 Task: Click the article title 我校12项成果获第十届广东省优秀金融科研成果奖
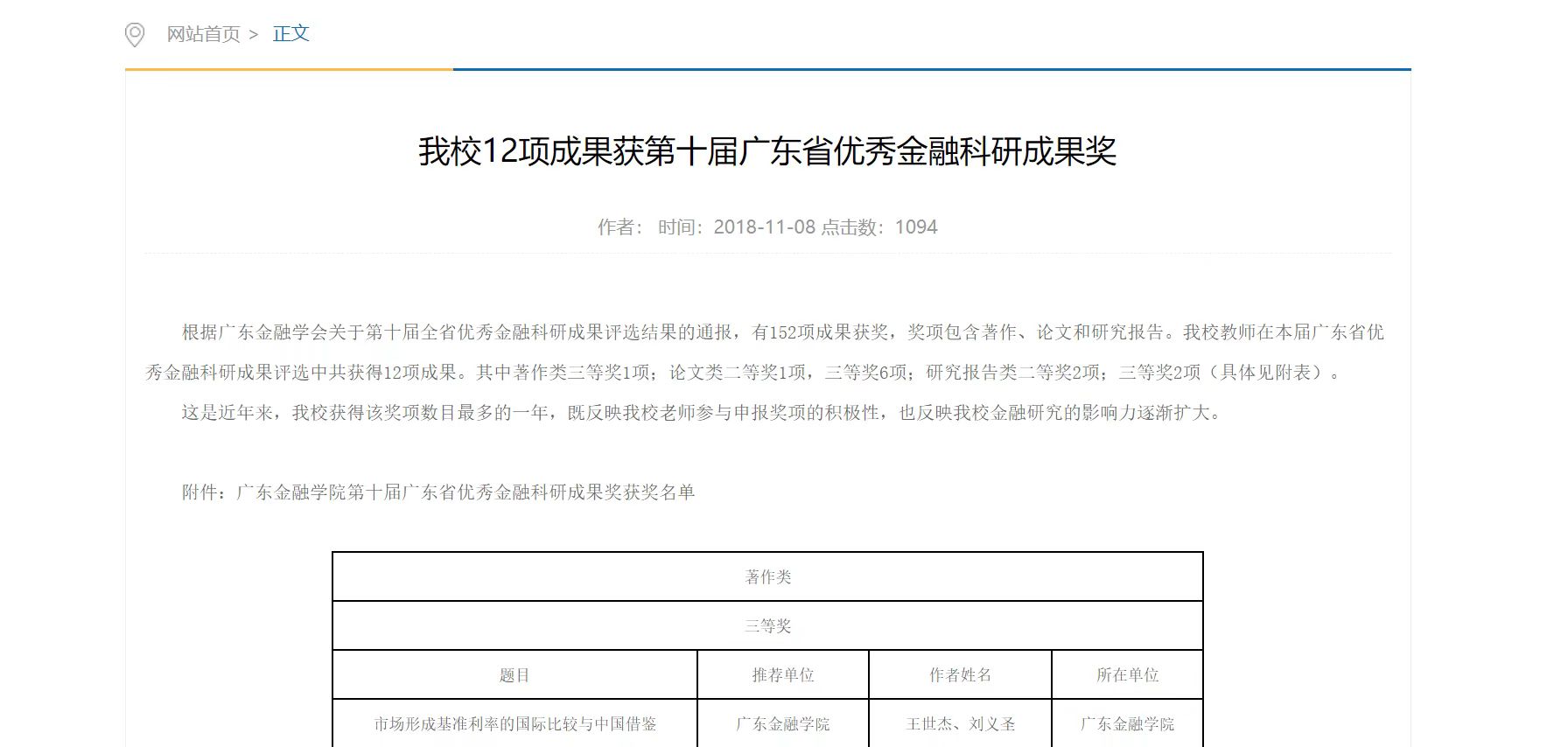(x=767, y=151)
